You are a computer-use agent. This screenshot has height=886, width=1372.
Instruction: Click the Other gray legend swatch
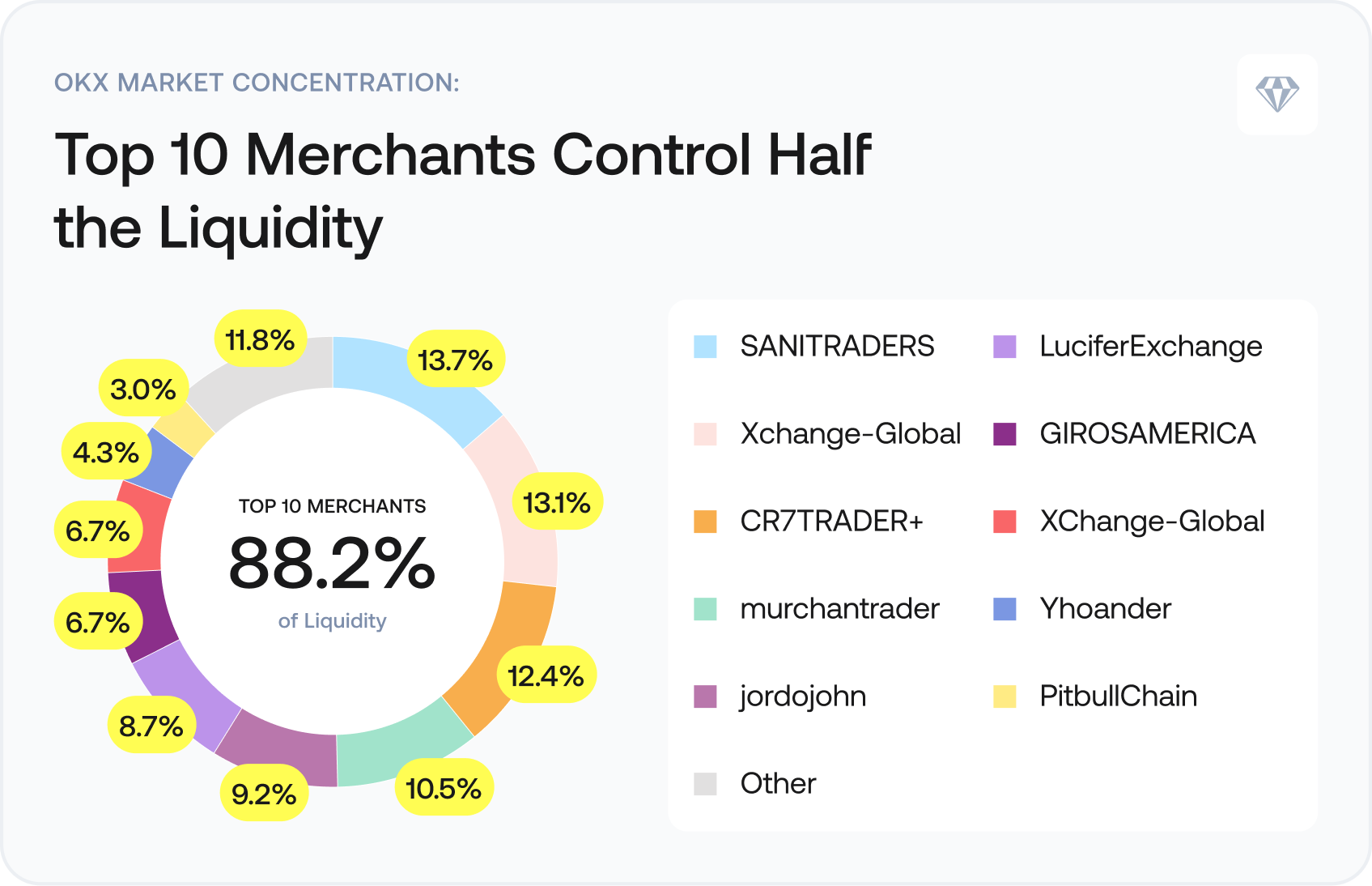(x=705, y=784)
